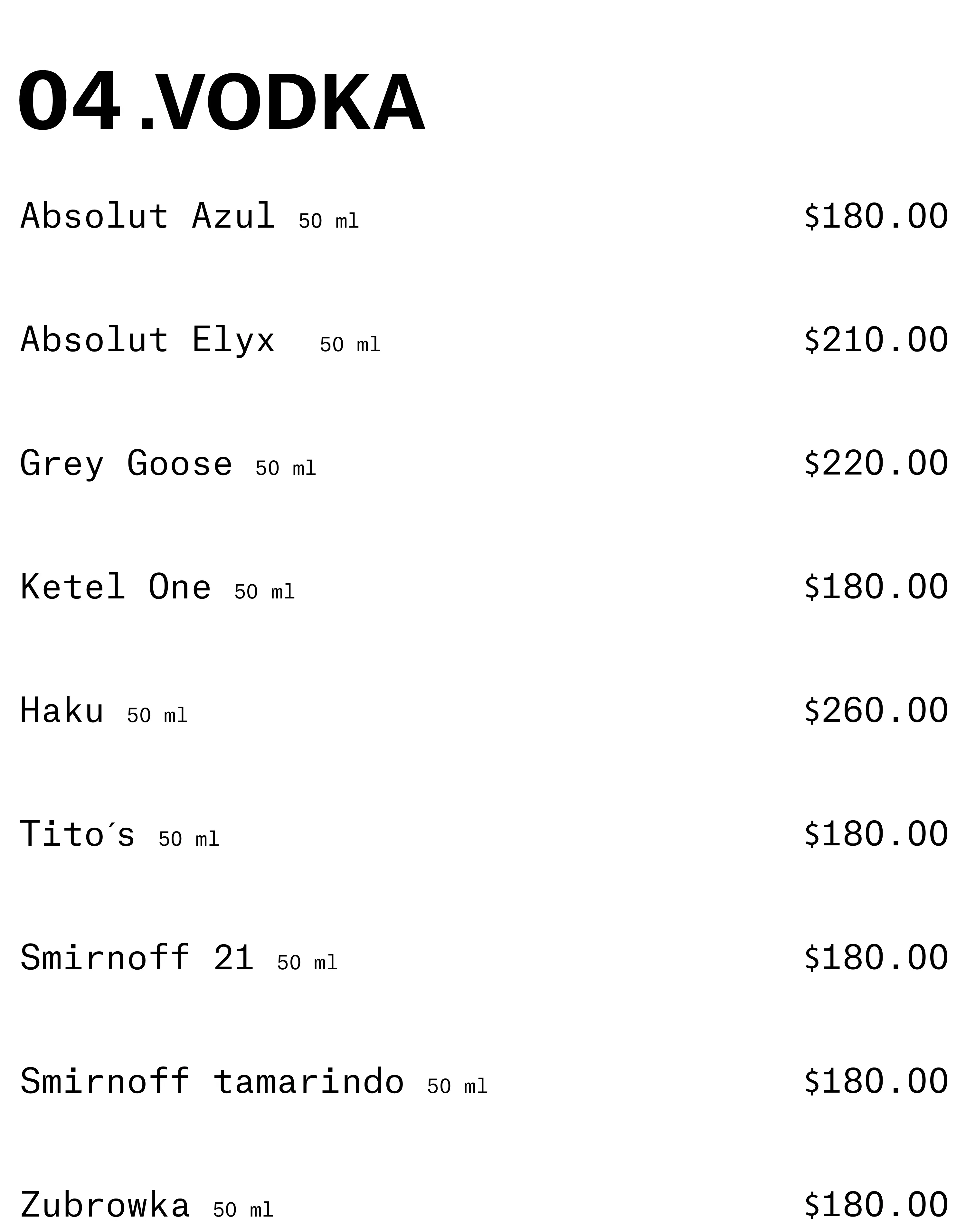Click the Absolut Azul $180.00 price

[876, 216]
